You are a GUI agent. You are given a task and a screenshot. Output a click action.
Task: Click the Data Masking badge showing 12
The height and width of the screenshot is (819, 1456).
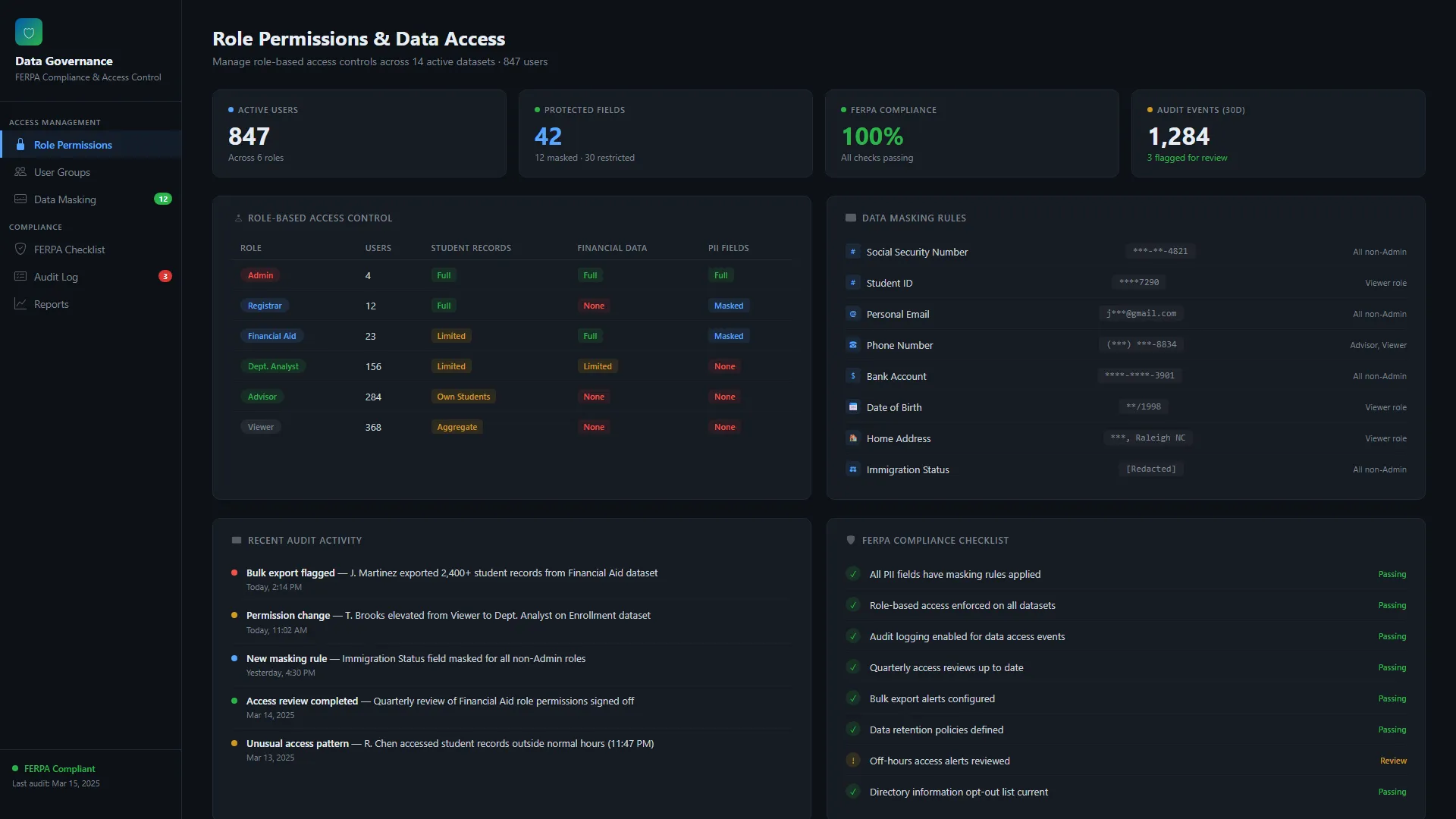click(x=163, y=199)
